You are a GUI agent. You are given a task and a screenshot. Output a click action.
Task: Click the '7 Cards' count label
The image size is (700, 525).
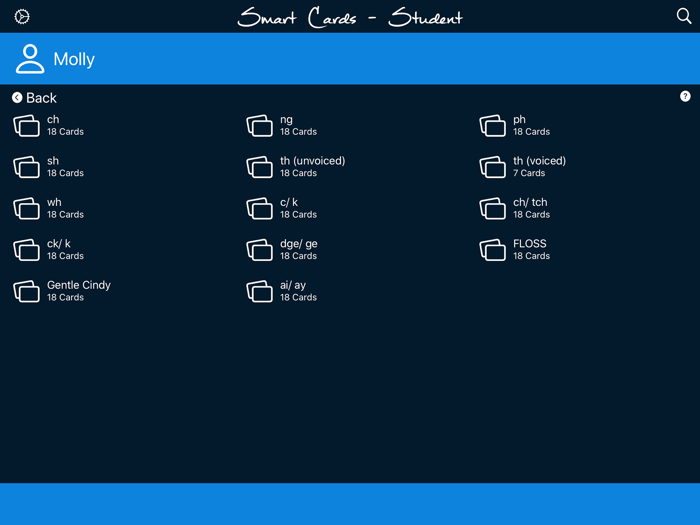point(529,173)
